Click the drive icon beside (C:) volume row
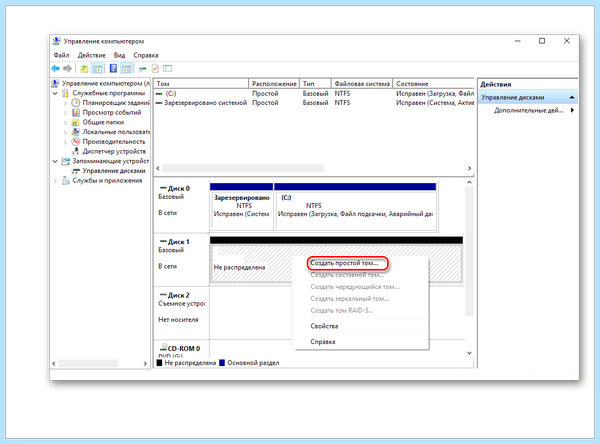600x444 pixels. [159, 93]
